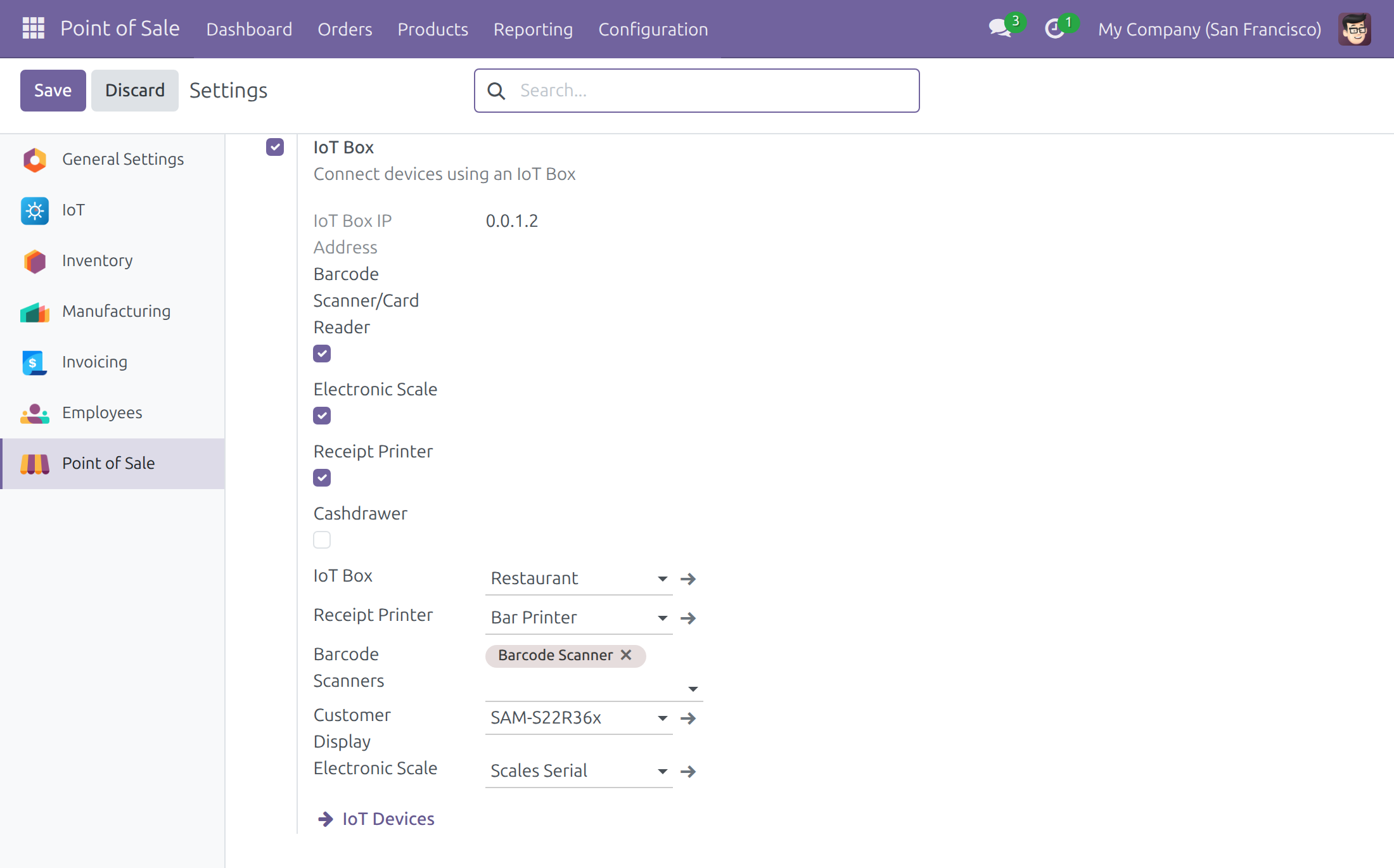Open the Dashboard menu
Image resolution: width=1394 pixels, height=868 pixels.
[249, 29]
